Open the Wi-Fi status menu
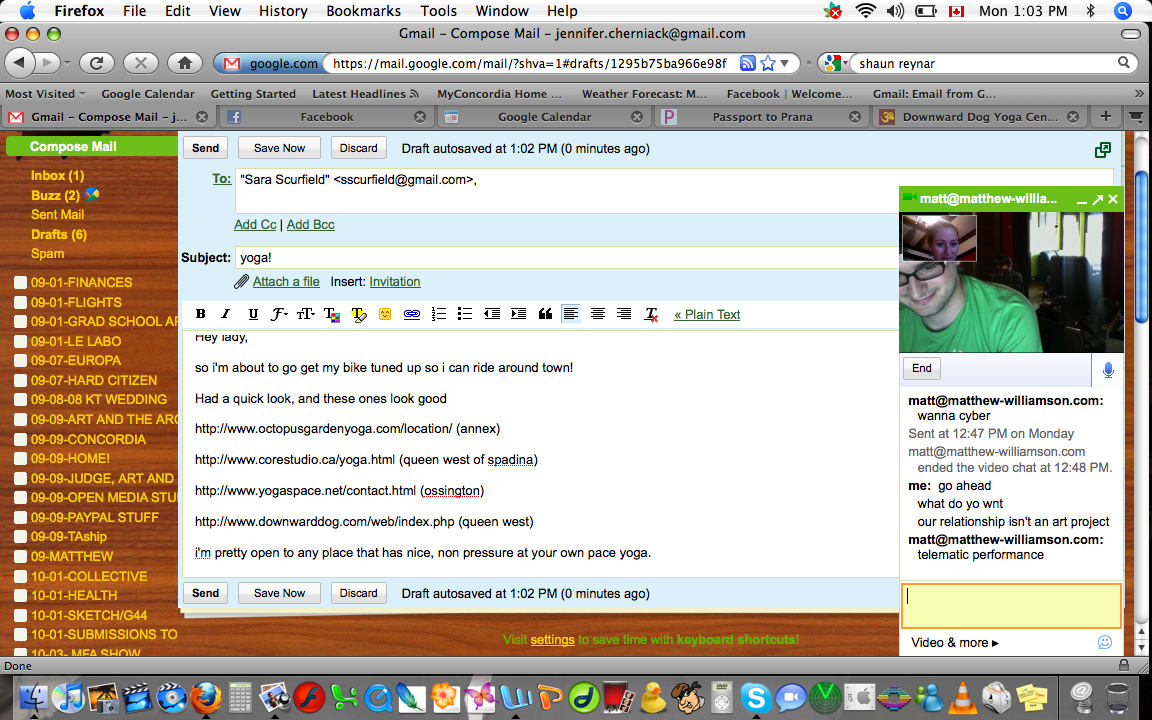This screenshot has height=720, width=1152. (866, 10)
